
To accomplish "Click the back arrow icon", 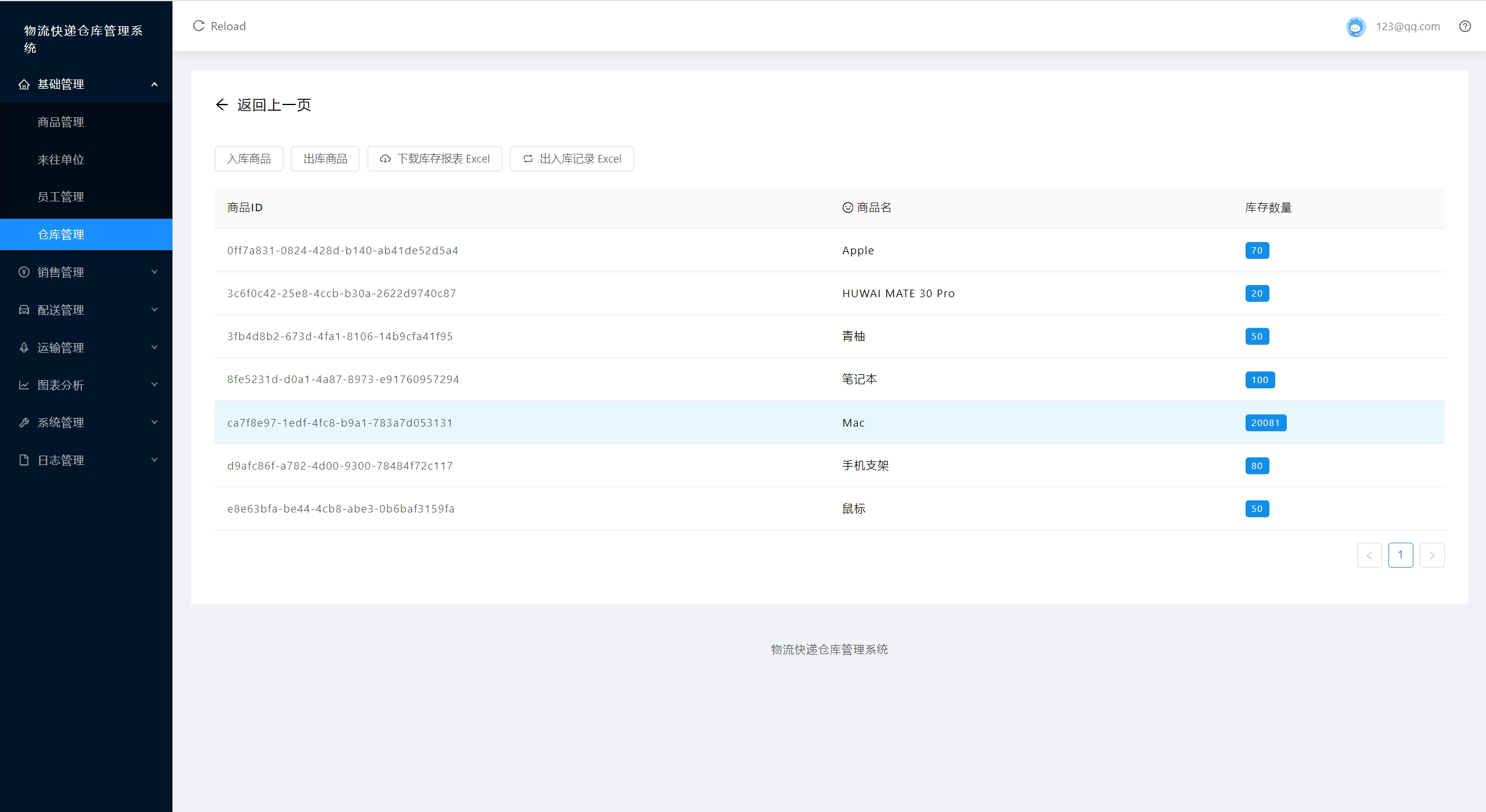I will click(x=221, y=105).
